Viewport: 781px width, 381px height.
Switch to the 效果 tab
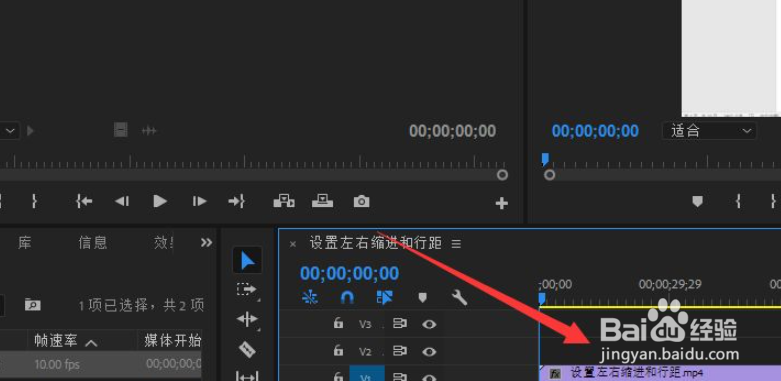(163, 243)
